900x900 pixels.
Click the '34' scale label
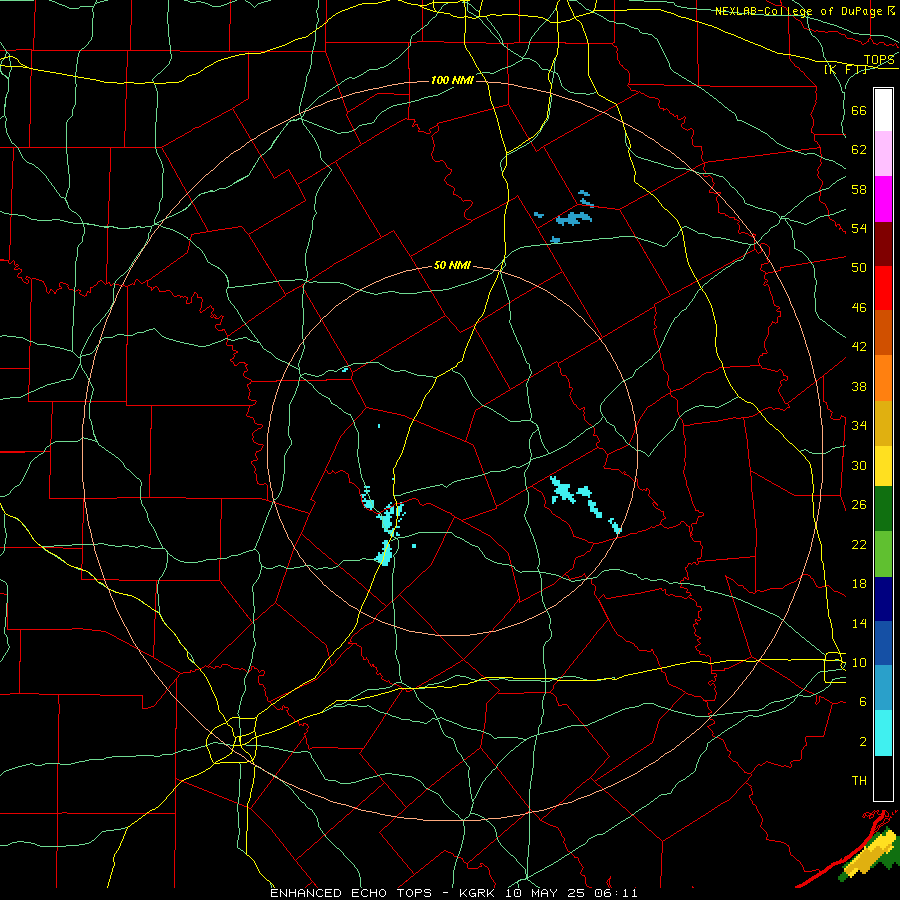point(859,425)
